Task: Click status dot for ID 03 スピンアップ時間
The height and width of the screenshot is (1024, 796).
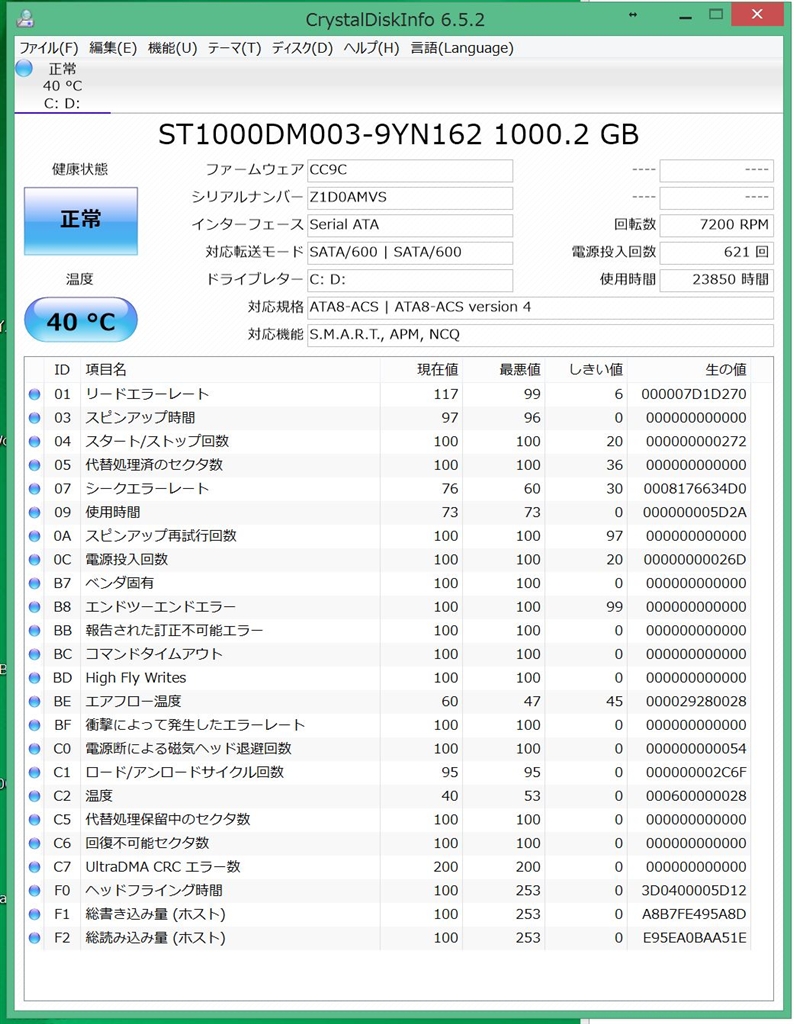Action: pyautogui.click(x=35, y=418)
